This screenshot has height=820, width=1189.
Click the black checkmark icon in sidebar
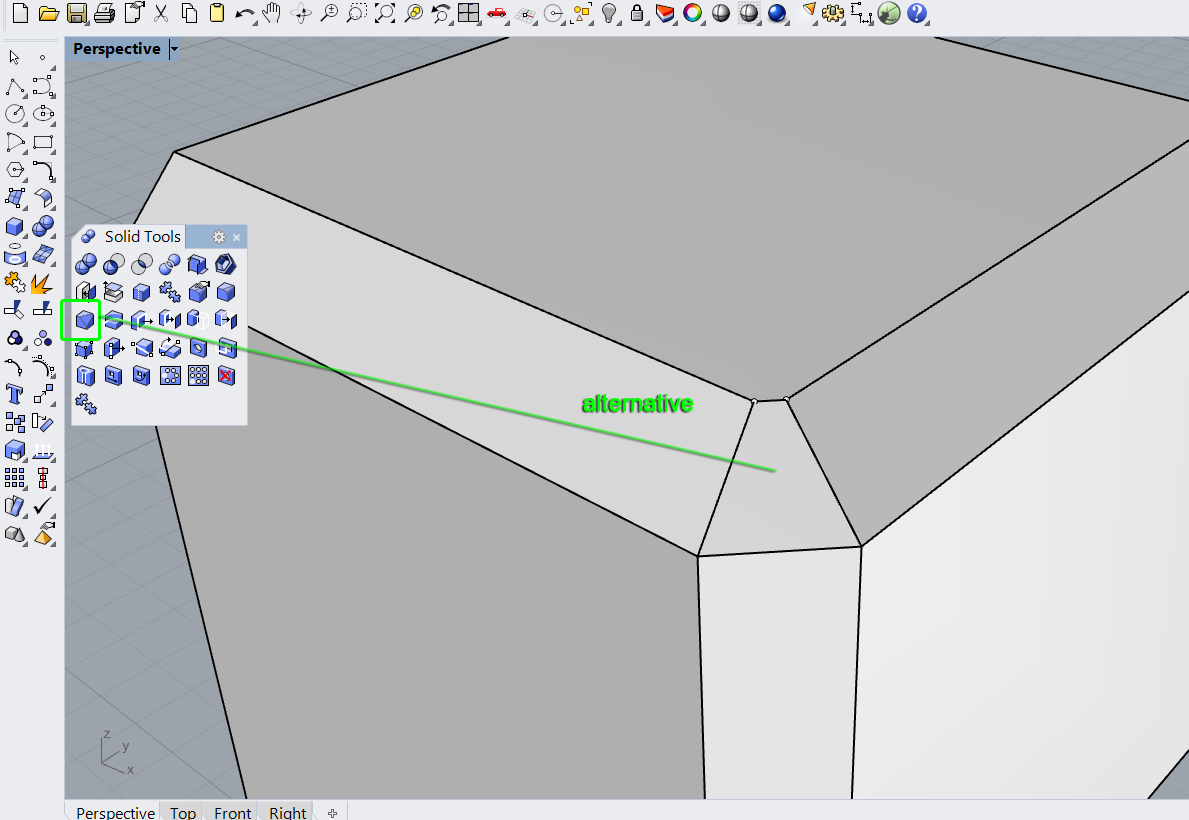(x=43, y=506)
